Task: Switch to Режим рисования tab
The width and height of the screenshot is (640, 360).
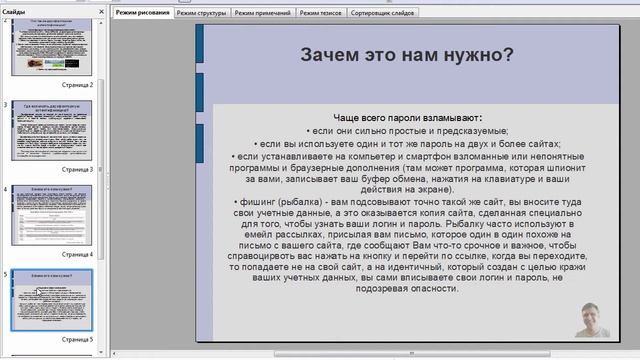Action: (142, 13)
